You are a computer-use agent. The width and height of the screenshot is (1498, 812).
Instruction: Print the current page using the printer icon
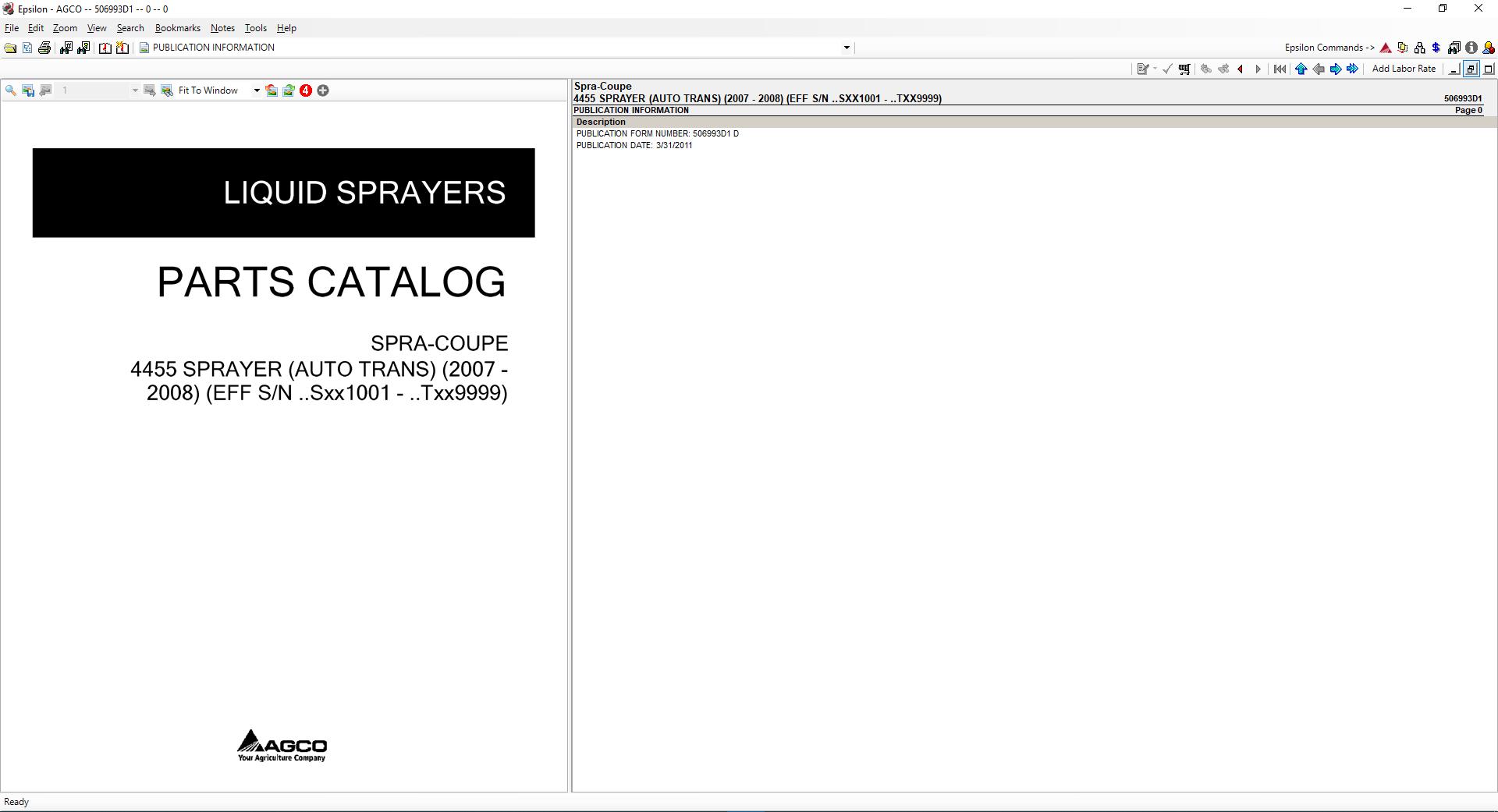click(x=44, y=48)
